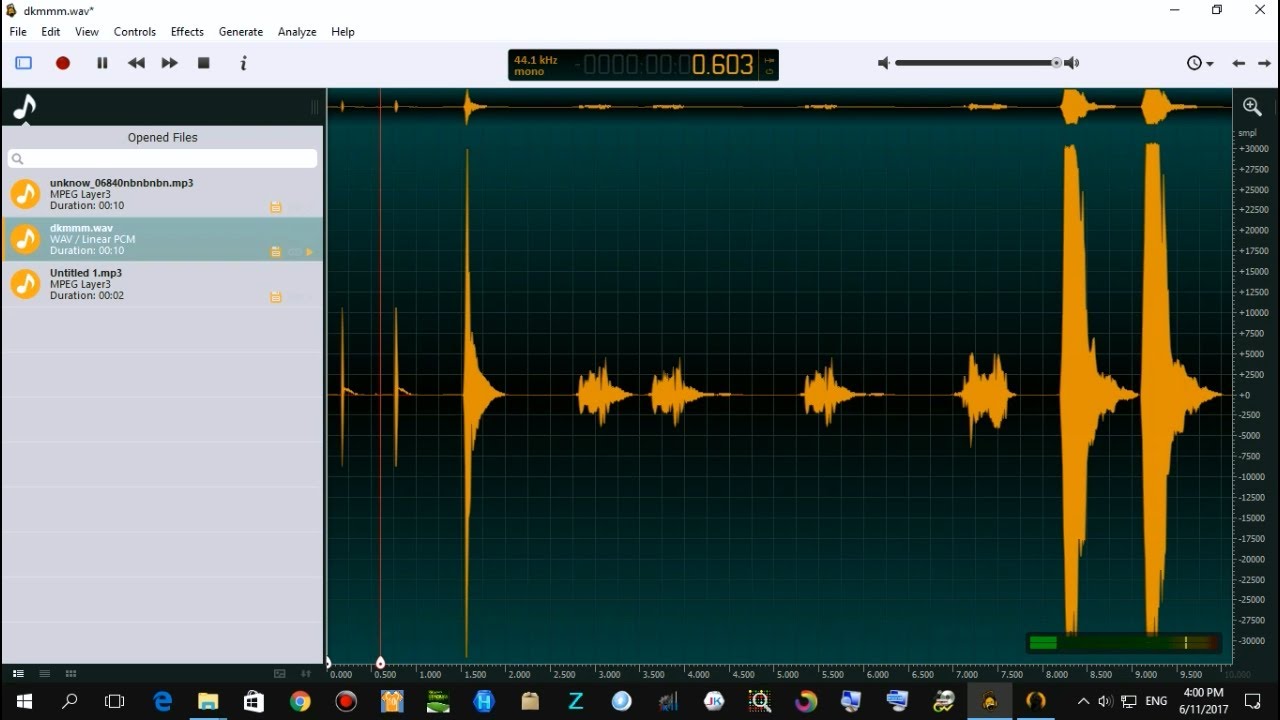
Task: Pause audio playback
Action: click(x=102, y=63)
